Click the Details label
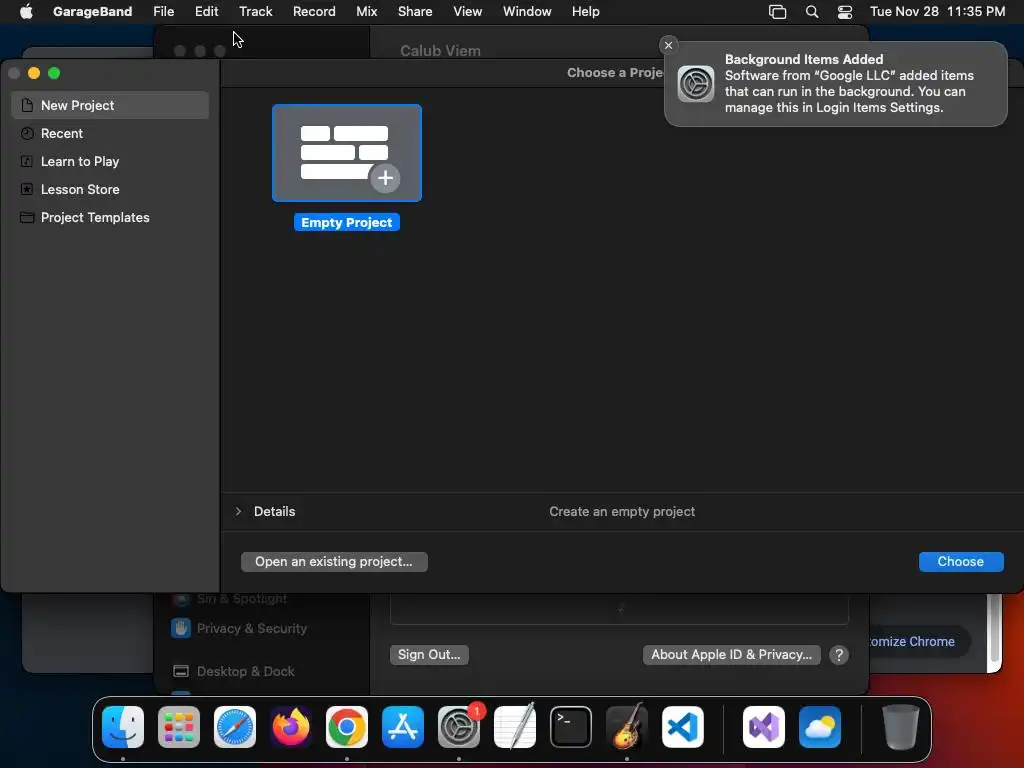Image resolution: width=1024 pixels, height=768 pixels. (274, 511)
